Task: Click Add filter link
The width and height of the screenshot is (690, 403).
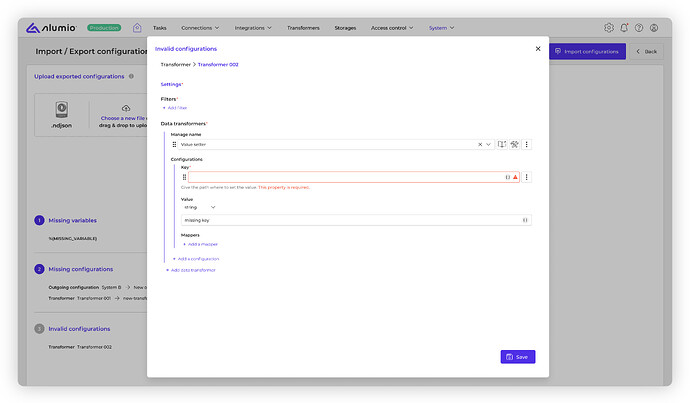Action: point(175,108)
